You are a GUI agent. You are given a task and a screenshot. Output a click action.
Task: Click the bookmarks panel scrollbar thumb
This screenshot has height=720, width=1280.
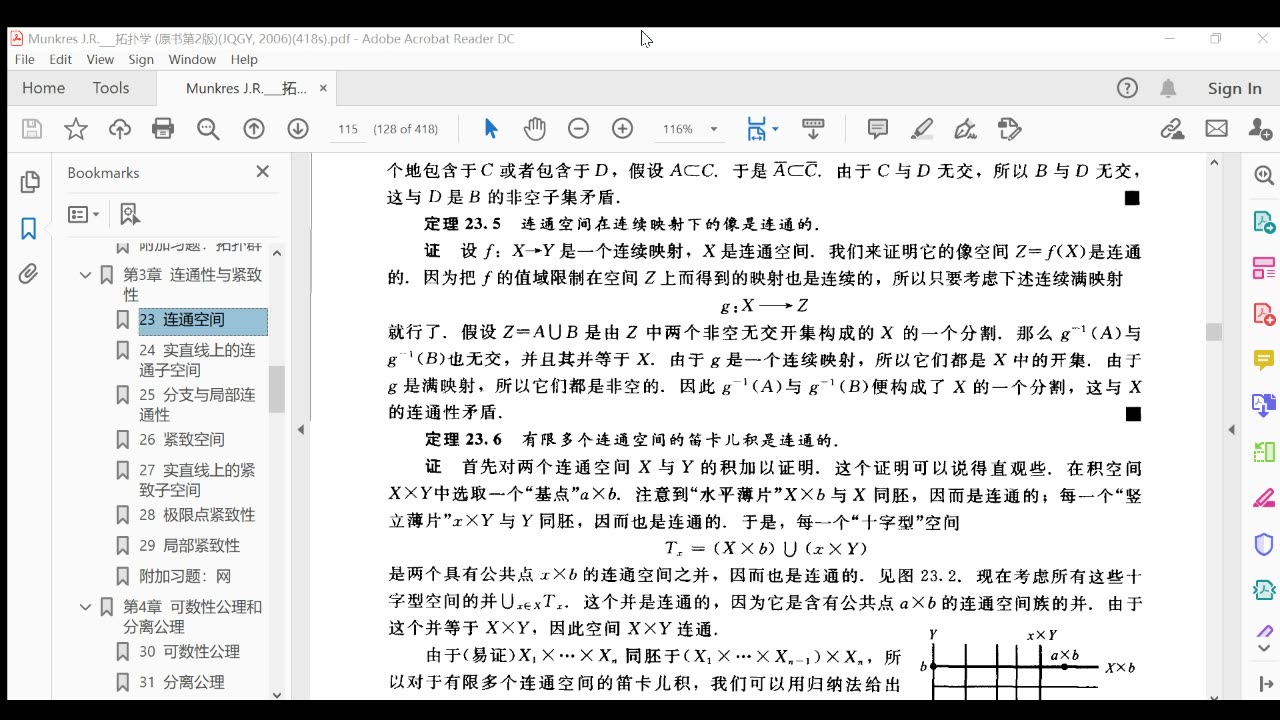coord(277,389)
